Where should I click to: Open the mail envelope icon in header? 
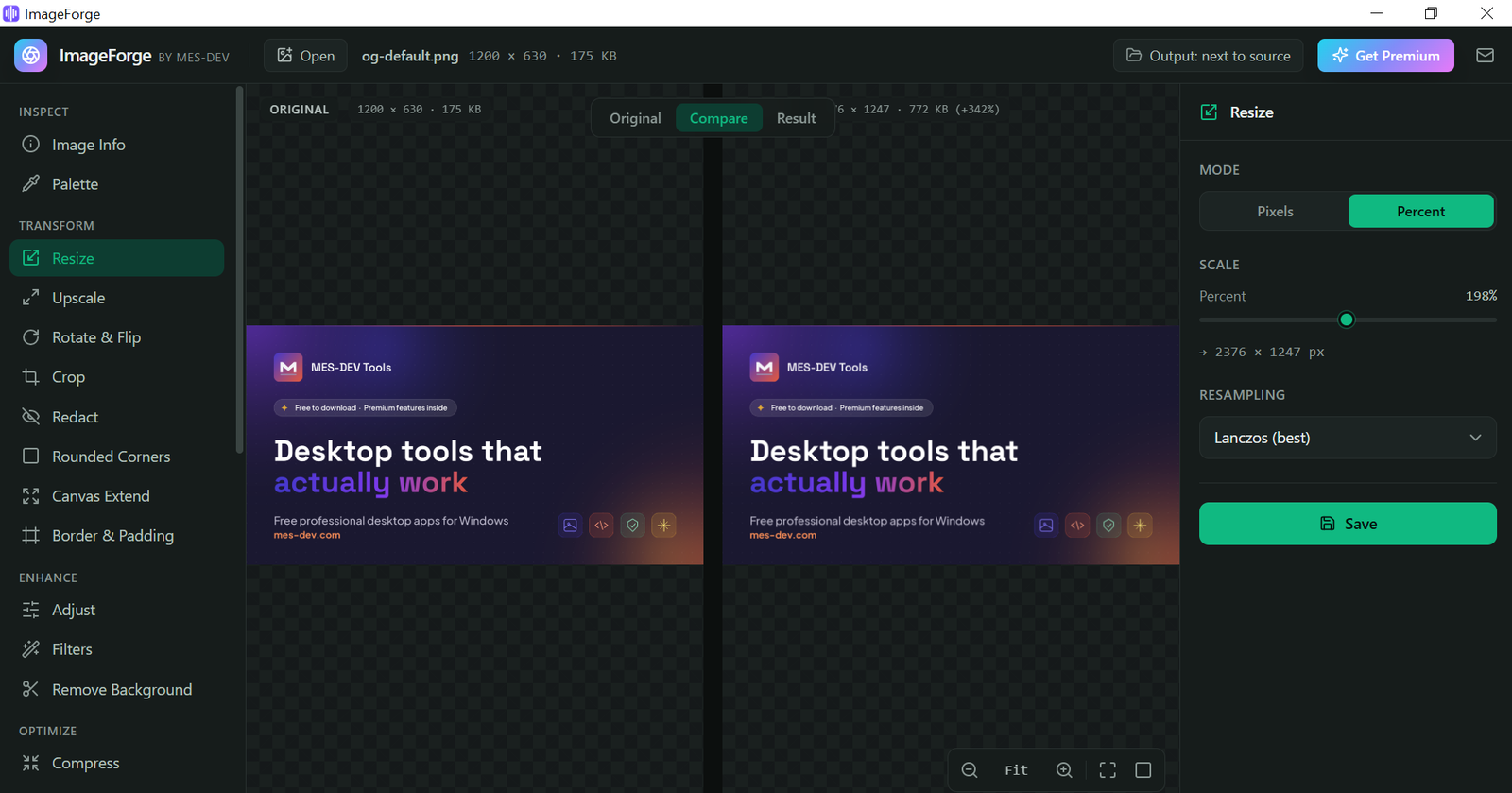(1485, 56)
